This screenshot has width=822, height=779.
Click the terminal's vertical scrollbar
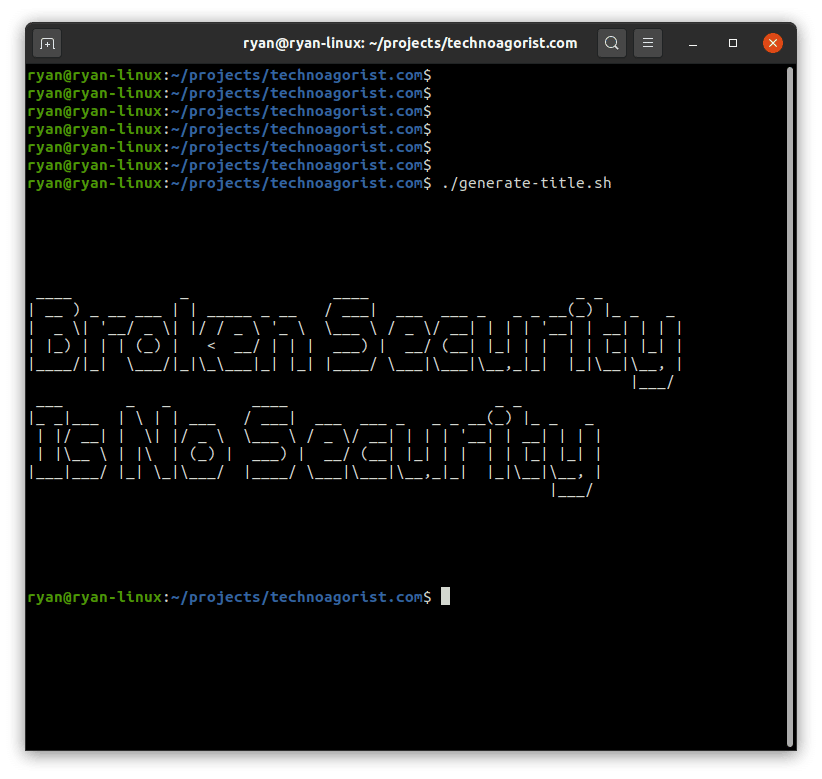pos(790,400)
